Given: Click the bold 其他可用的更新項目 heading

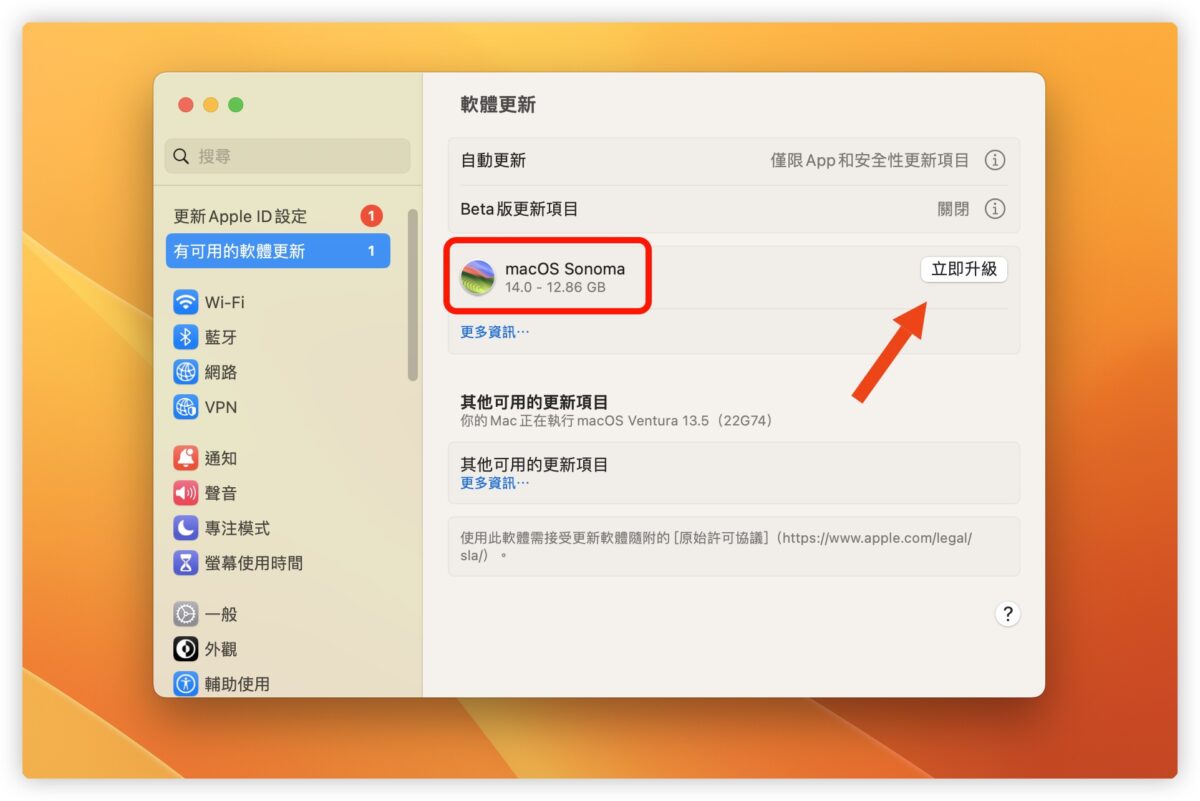Looking at the screenshot, I should [534, 402].
